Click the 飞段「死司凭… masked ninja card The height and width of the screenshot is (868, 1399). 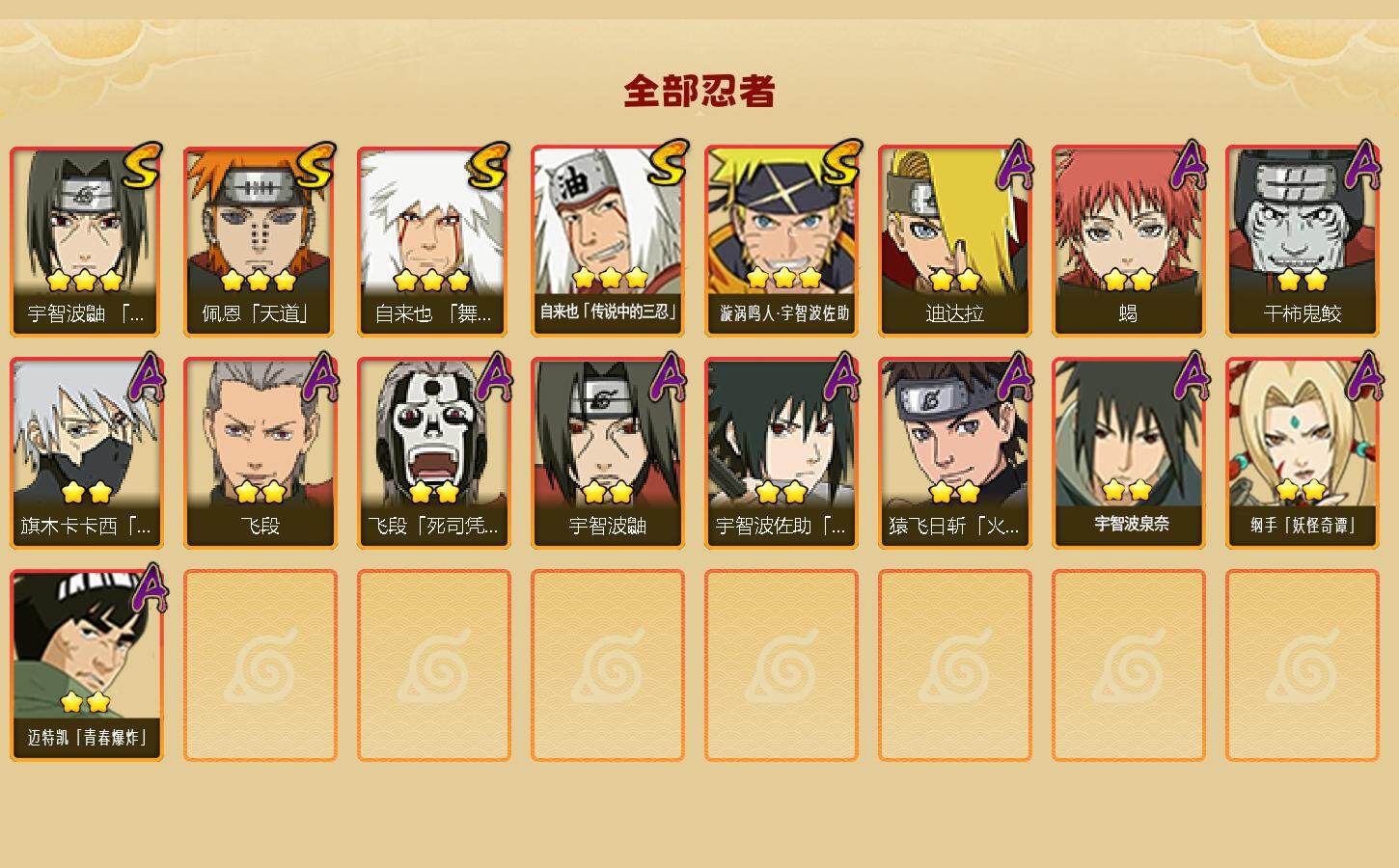pyautogui.click(x=434, y=453)
